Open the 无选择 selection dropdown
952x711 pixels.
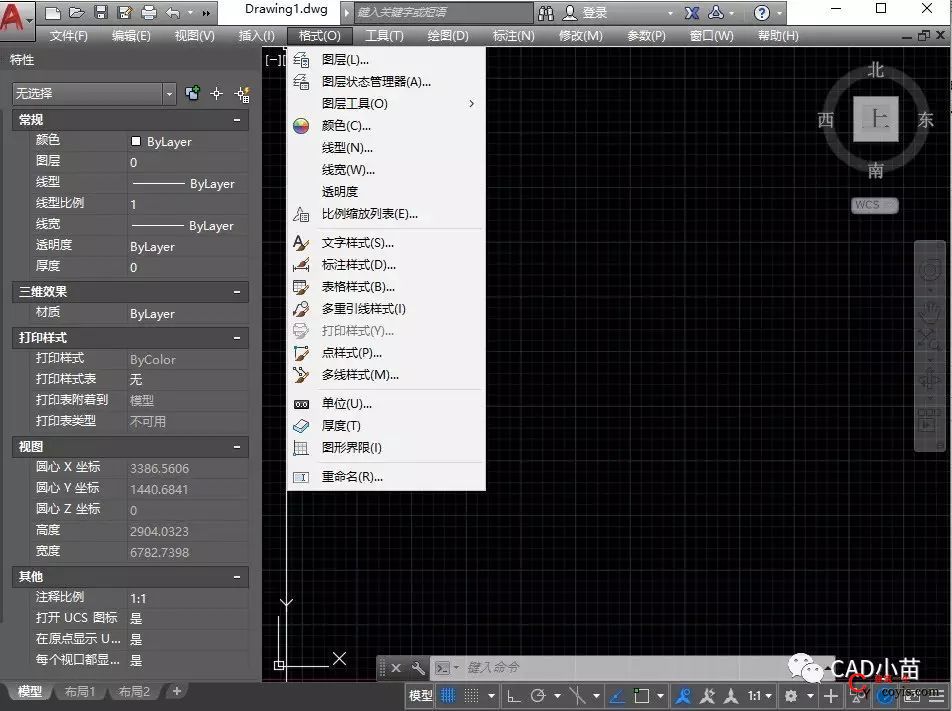coord(94,94)
